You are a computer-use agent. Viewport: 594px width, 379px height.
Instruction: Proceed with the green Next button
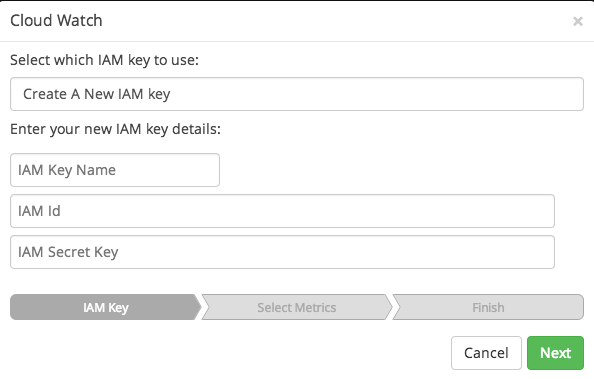tap(555, 353)
